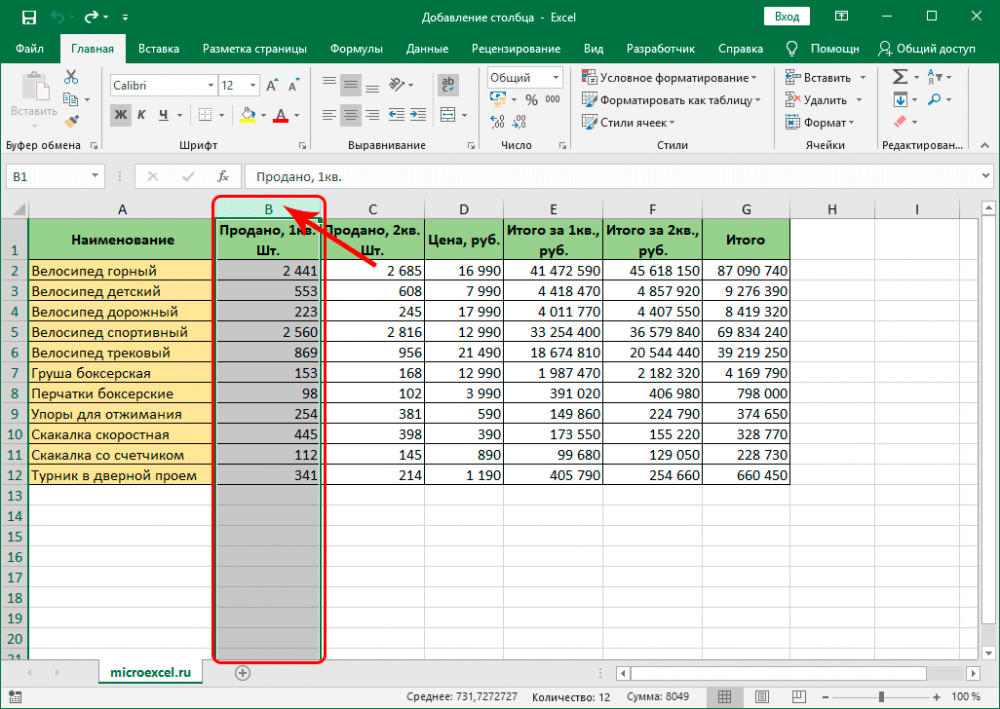Screen dimensions: 1000x709
Task: Click the Помощн tell-me lightbulb
Action: [x=822, y=48]
